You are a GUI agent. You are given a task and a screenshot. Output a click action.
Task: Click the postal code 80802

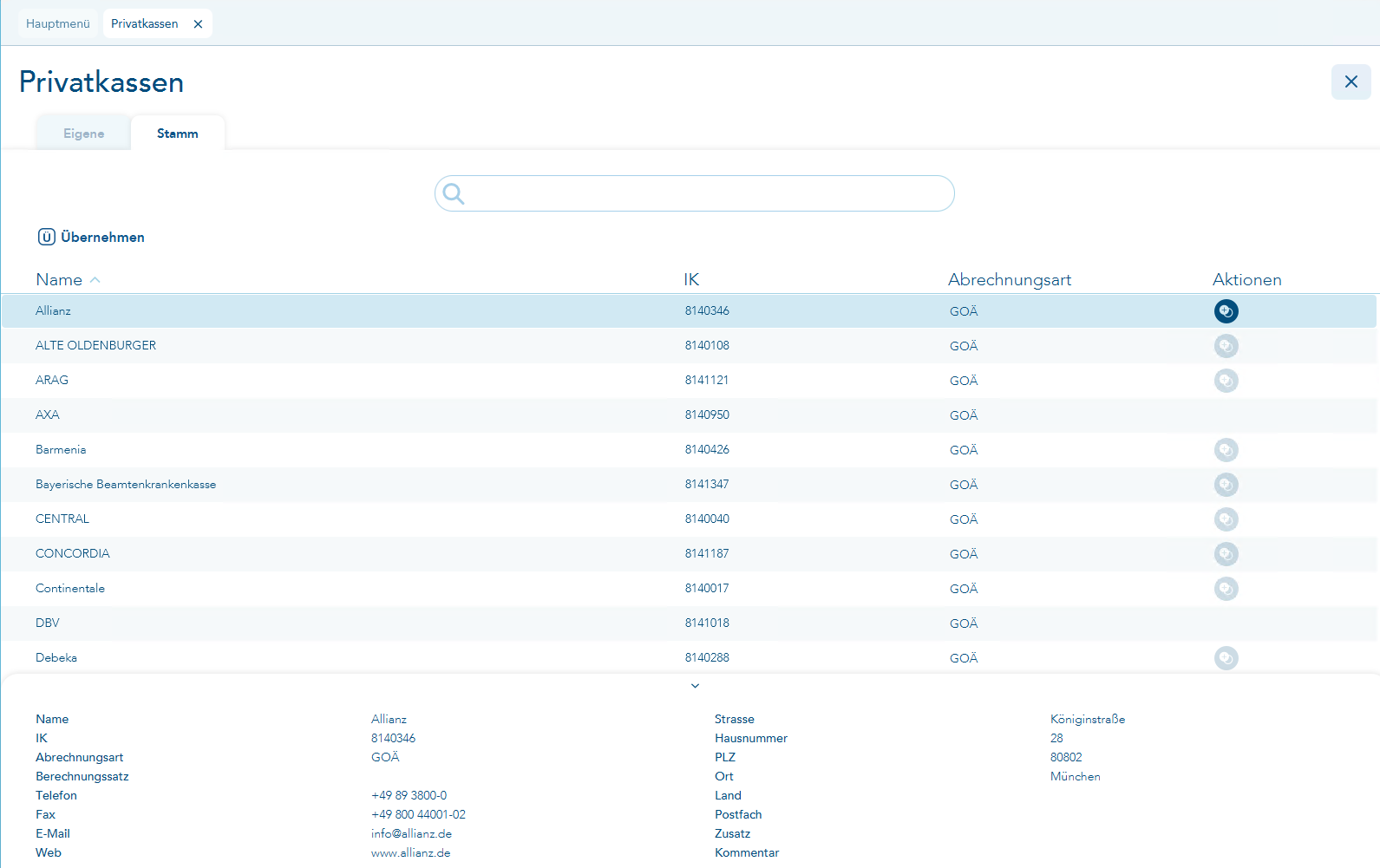coord(1066,757)
